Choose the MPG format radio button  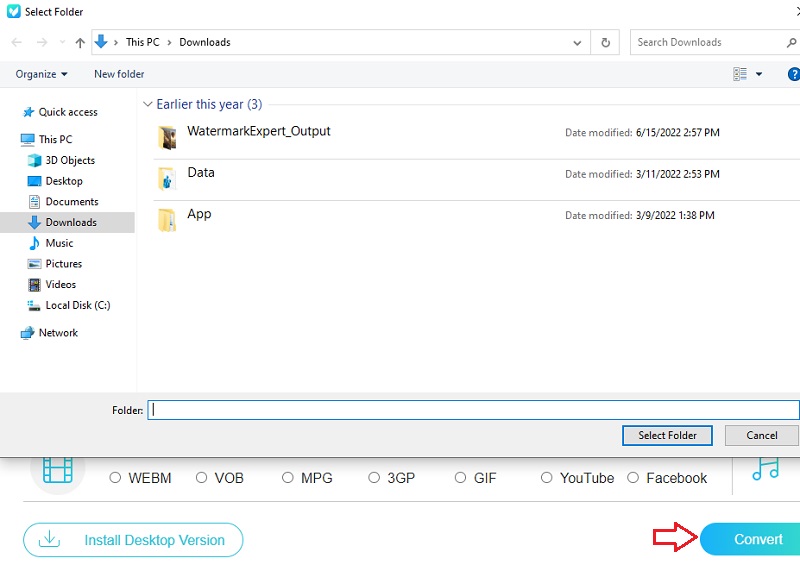tap(288, 478)
